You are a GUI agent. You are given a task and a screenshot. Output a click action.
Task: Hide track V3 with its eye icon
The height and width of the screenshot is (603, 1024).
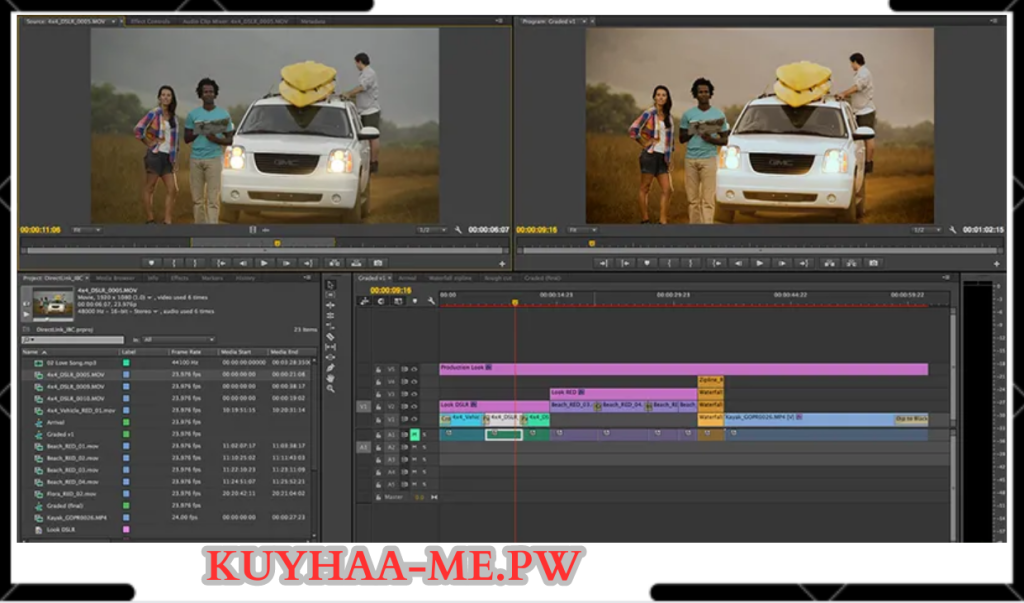click(x=413, y=394)
